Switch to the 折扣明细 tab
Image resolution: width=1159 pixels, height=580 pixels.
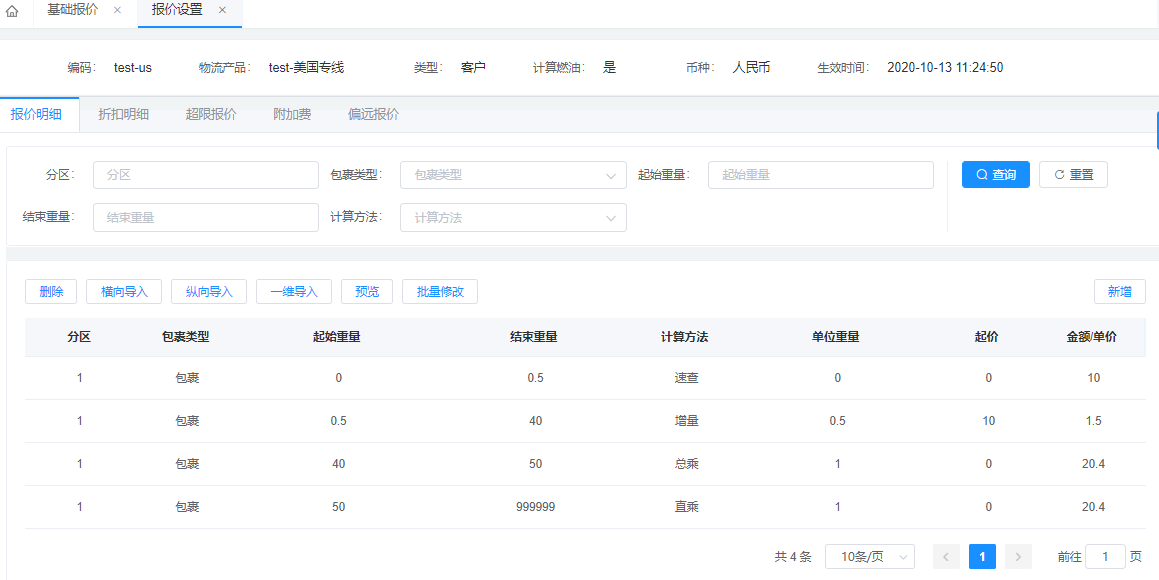(123, 114)
